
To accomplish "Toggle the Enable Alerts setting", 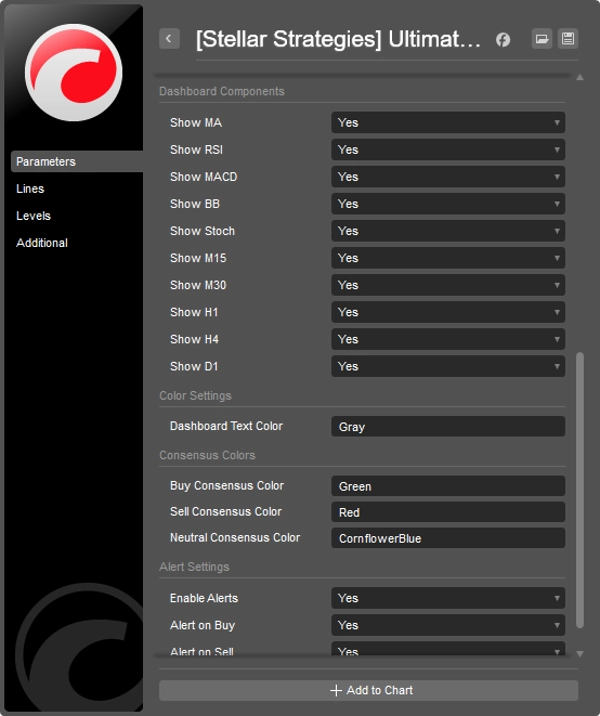I will 447,598.
